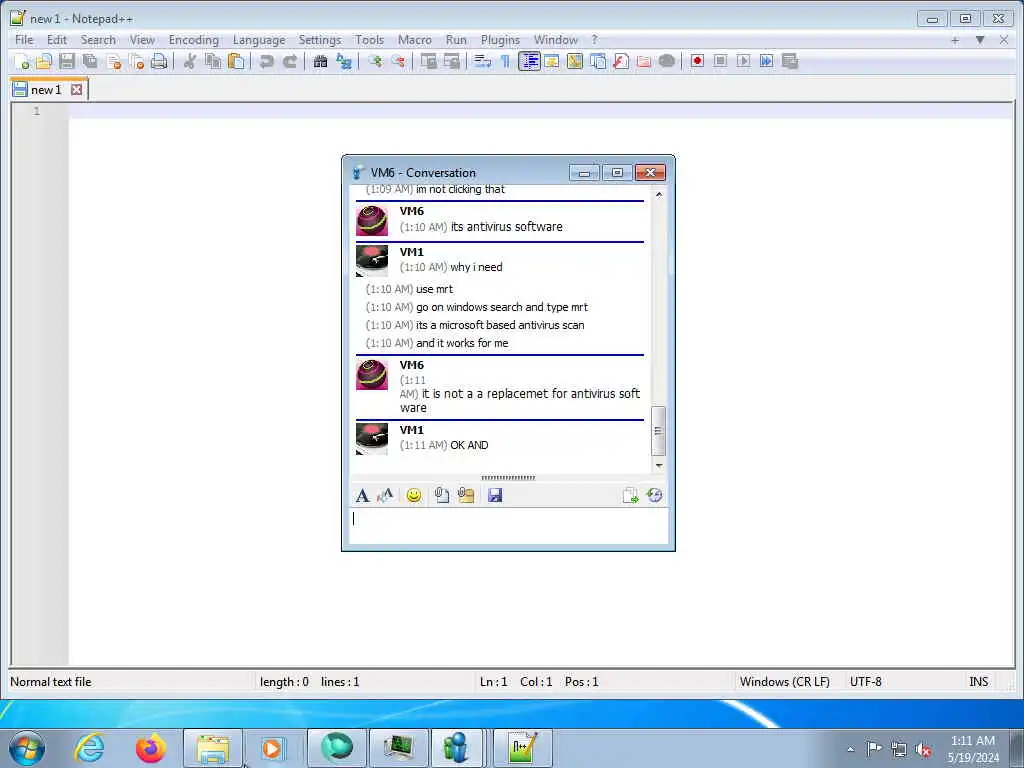The width and height of the screenshot is (1024, 768).
Task: Click the Copy toolbar icon
Action: 213,61
